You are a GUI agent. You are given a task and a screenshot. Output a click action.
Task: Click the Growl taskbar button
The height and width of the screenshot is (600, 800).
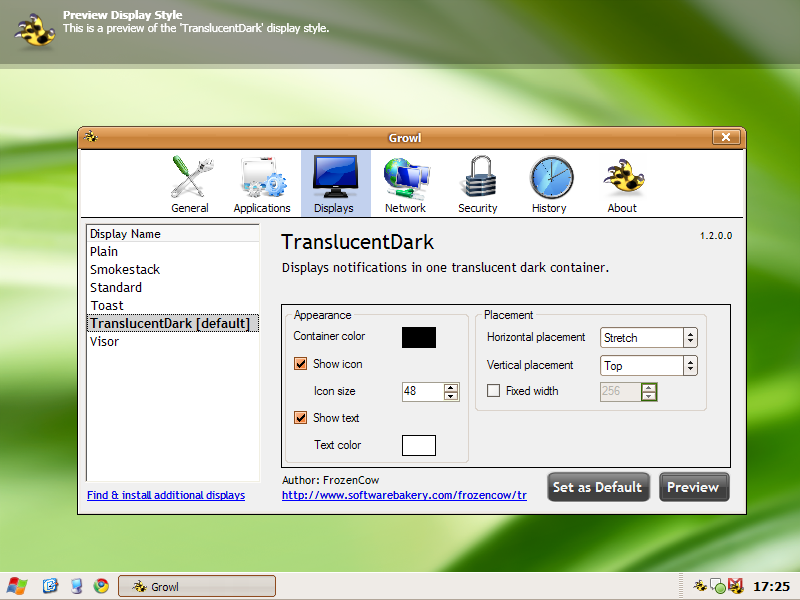[x=197, y=586]
